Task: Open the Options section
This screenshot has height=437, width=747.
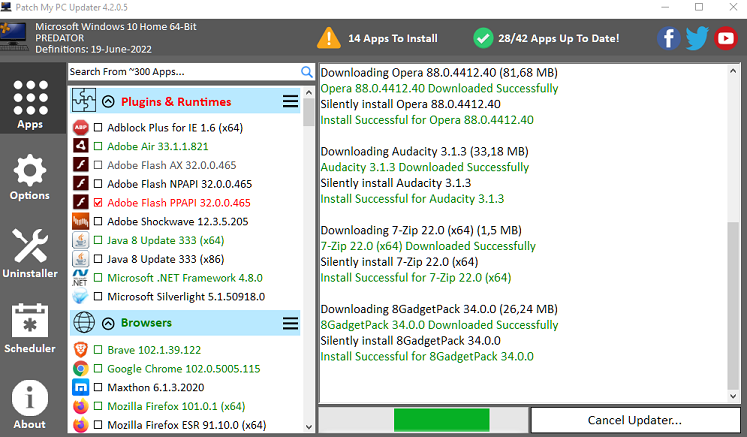Action: [30, 177]
